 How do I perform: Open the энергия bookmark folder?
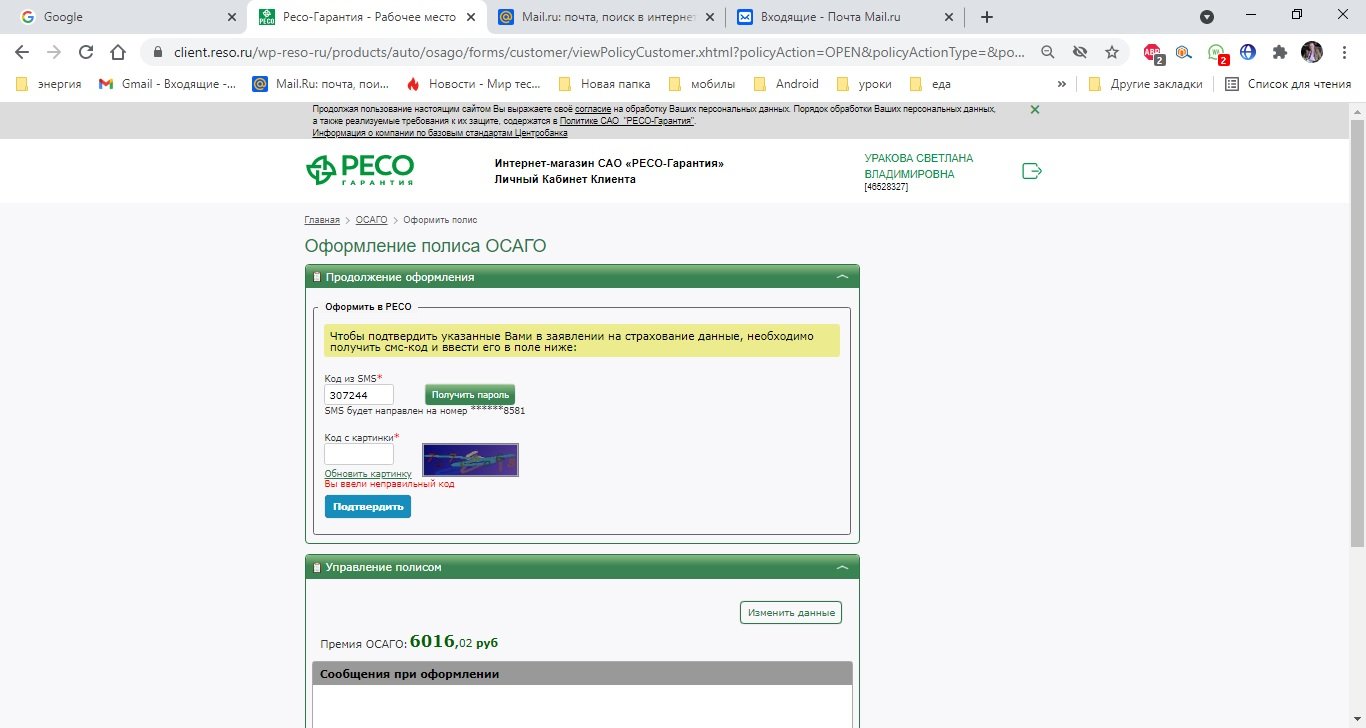coord(48,84)
